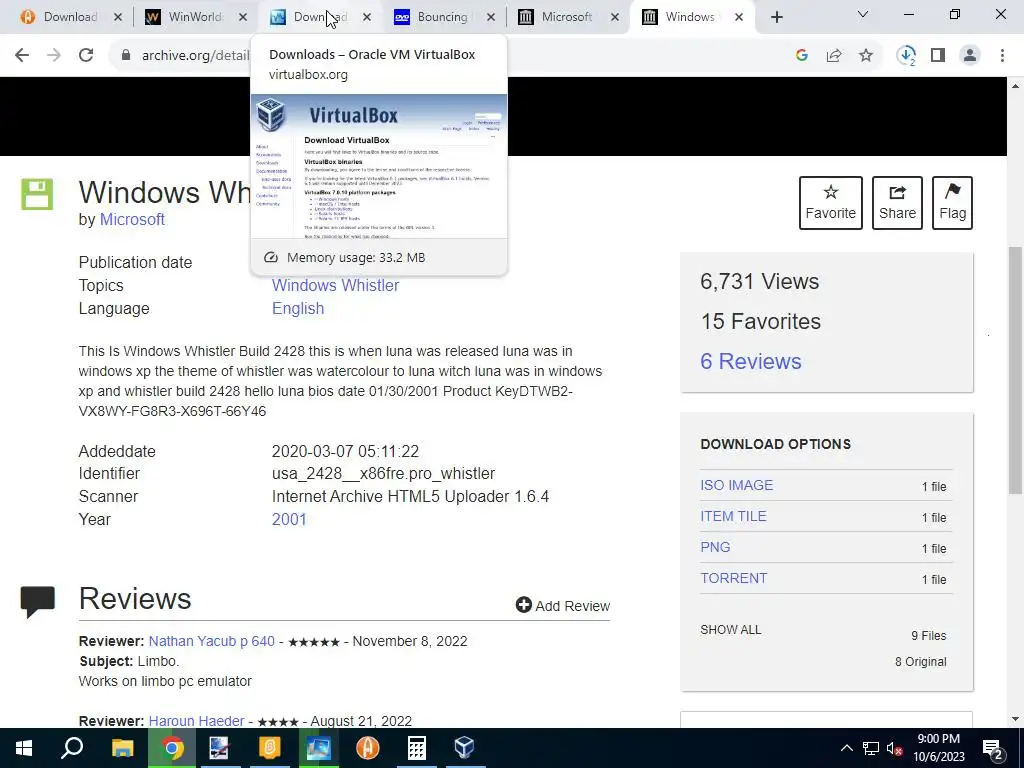Bookmark this page with star icon

pyautogui.click(x=866, y=56)
